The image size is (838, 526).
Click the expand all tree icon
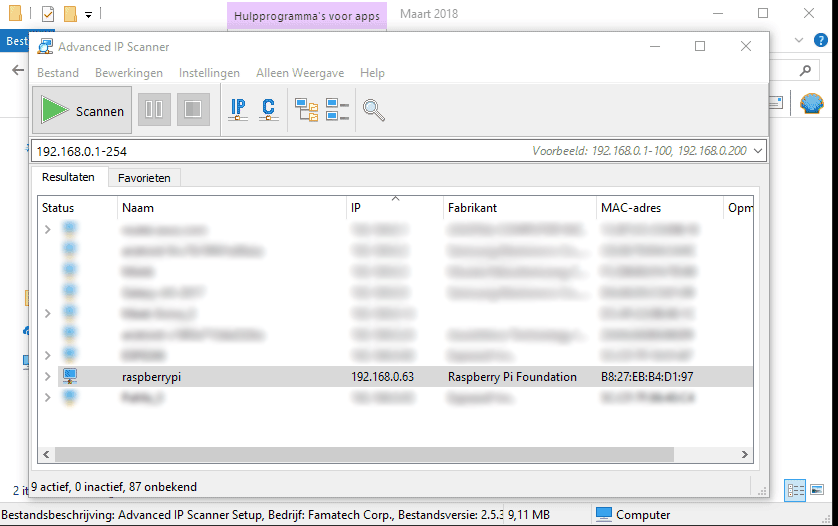[307, 110]
